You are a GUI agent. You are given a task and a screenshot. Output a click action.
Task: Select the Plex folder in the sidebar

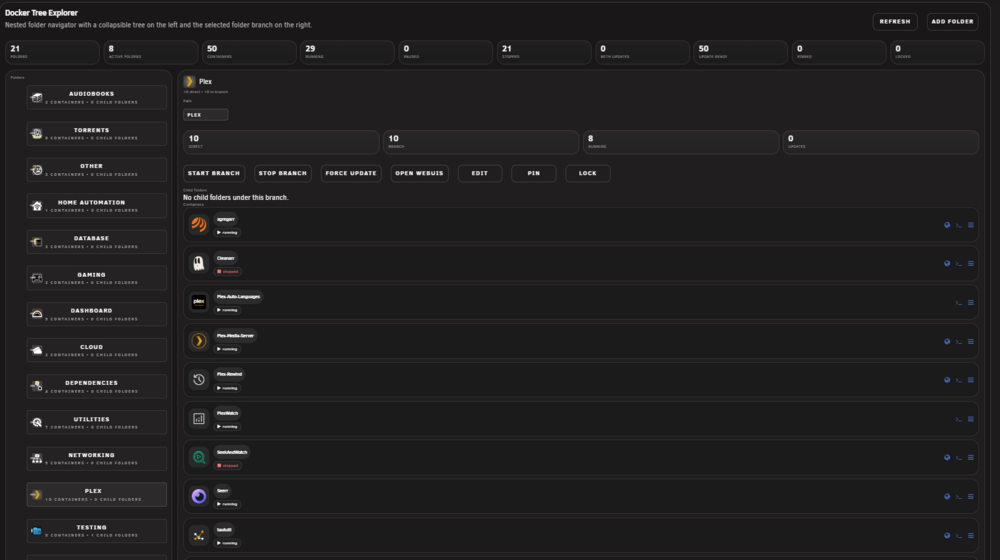point(96,494)
